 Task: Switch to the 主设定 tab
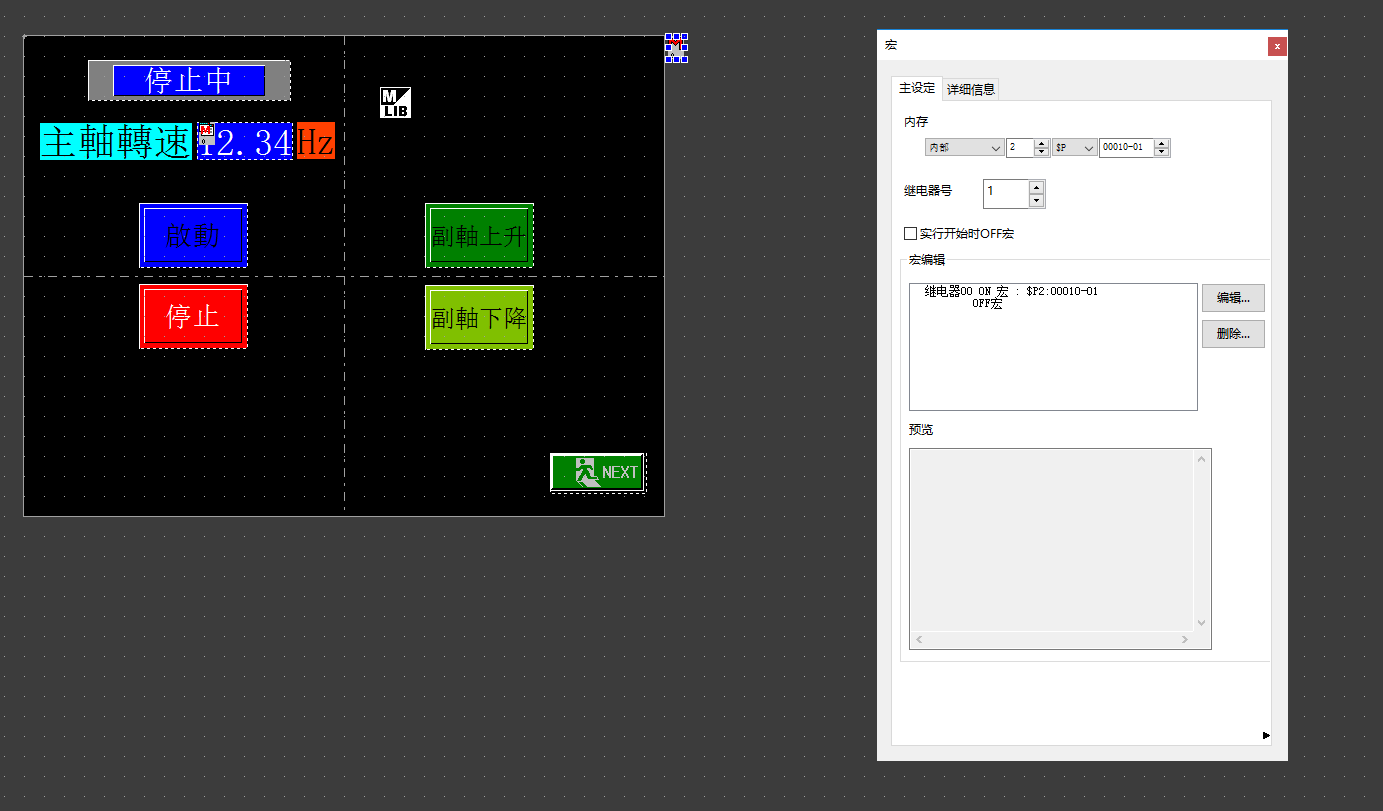click(x=917, y=88)
